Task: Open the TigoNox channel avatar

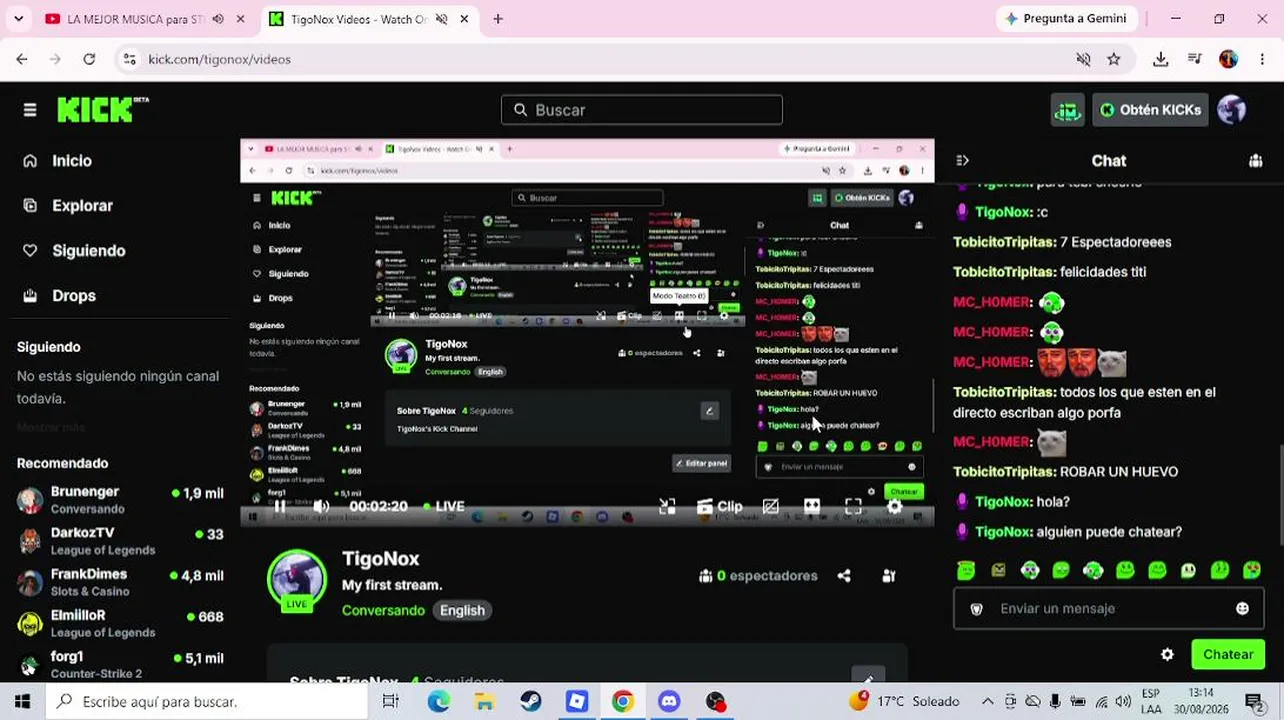Action: [297, 579]
